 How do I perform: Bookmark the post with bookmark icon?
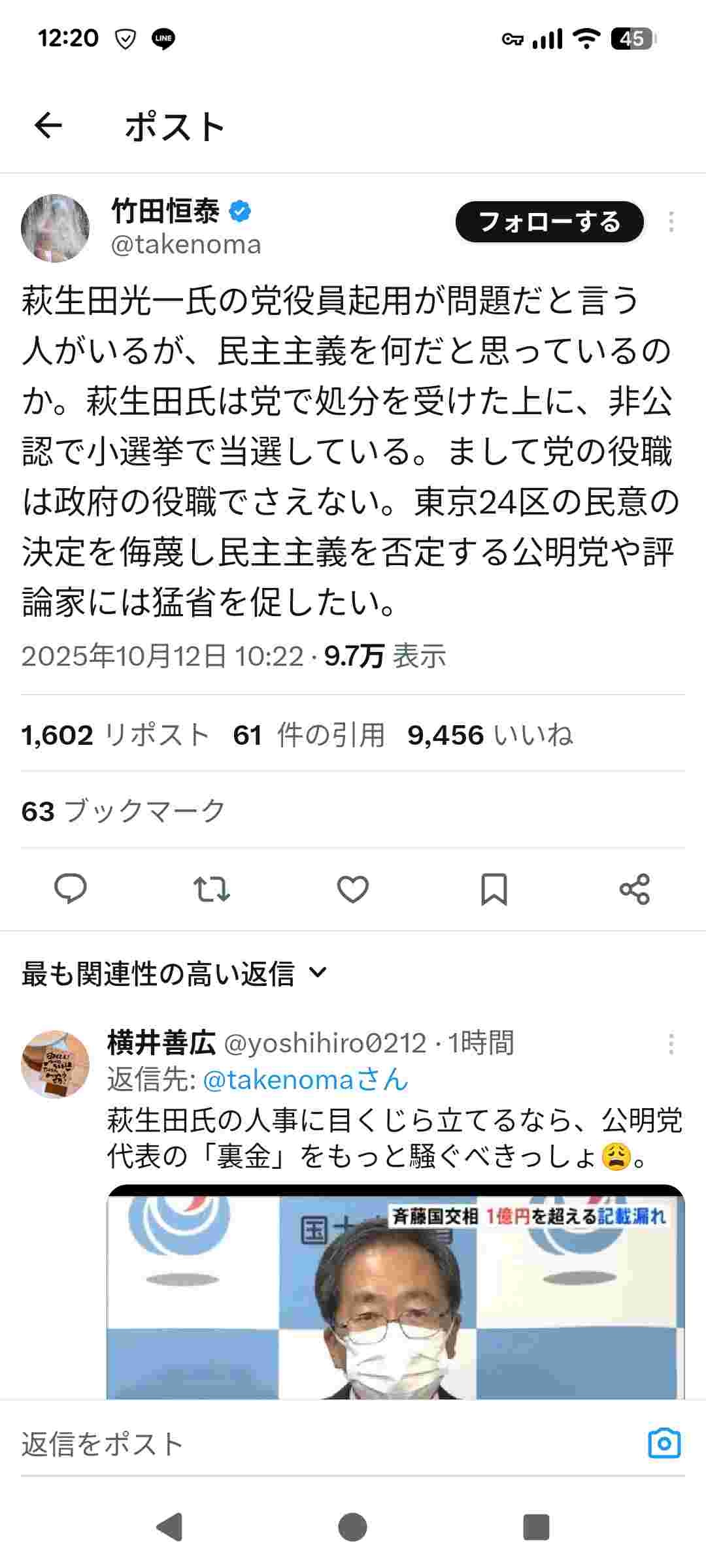point(494,889)
